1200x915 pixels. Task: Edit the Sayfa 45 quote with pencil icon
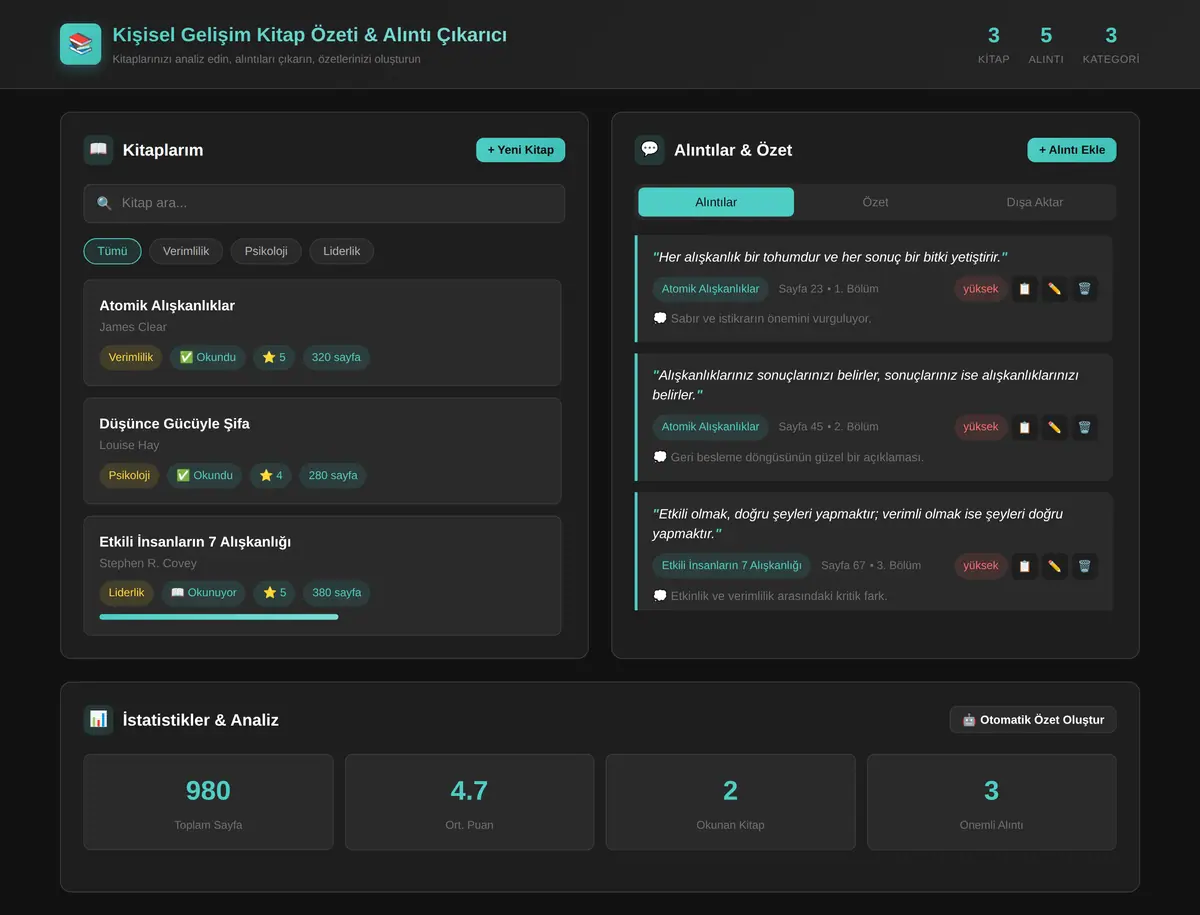click(1054, 427)
